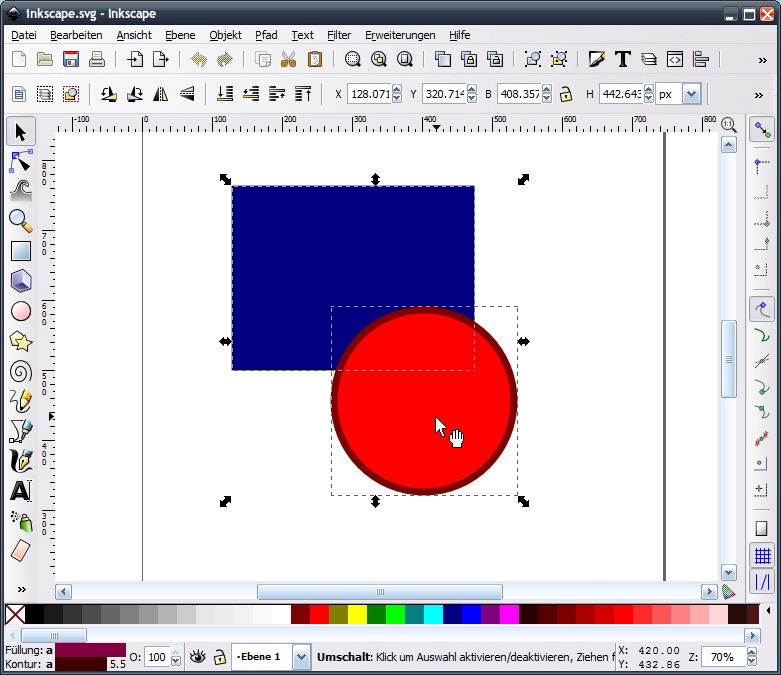Flip selection horizontally icon
Image resolution: width=781 pixels, height=675 pixels.
[x=160, y=94]
